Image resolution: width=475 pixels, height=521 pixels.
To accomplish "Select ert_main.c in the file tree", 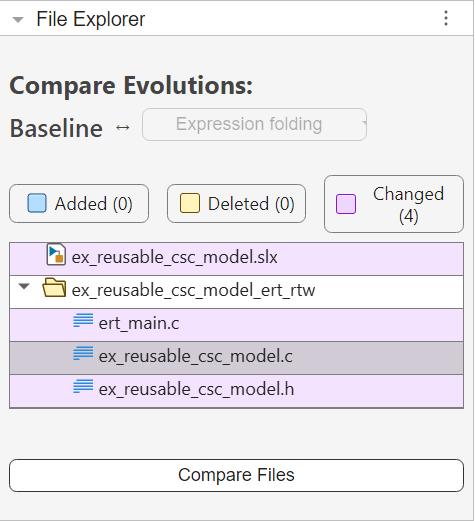I will (x=236, y=325).
